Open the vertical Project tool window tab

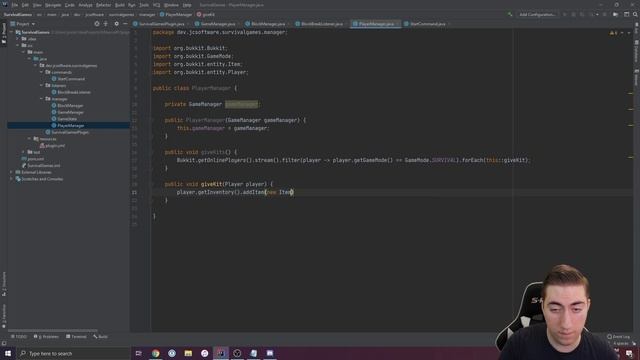tap(4, 33)
